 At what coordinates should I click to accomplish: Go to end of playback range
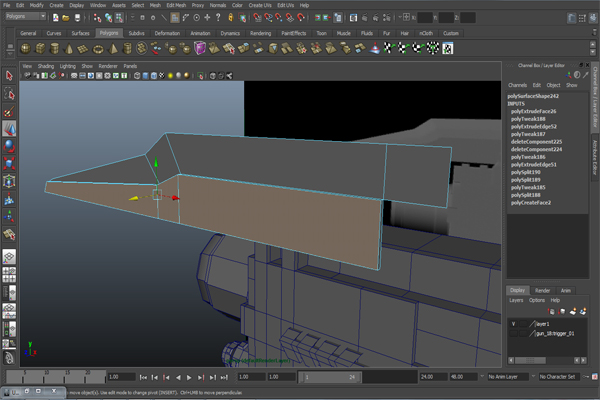pos(224,377)
